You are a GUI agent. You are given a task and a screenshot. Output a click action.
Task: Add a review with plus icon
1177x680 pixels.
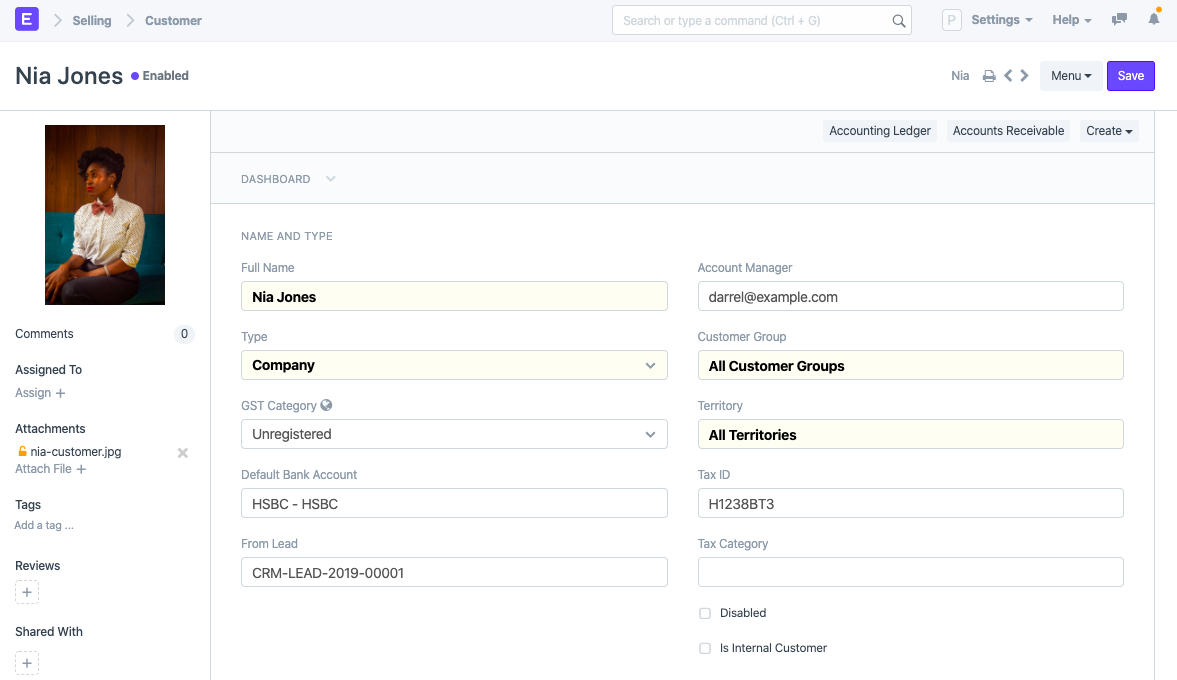(27, 593)
